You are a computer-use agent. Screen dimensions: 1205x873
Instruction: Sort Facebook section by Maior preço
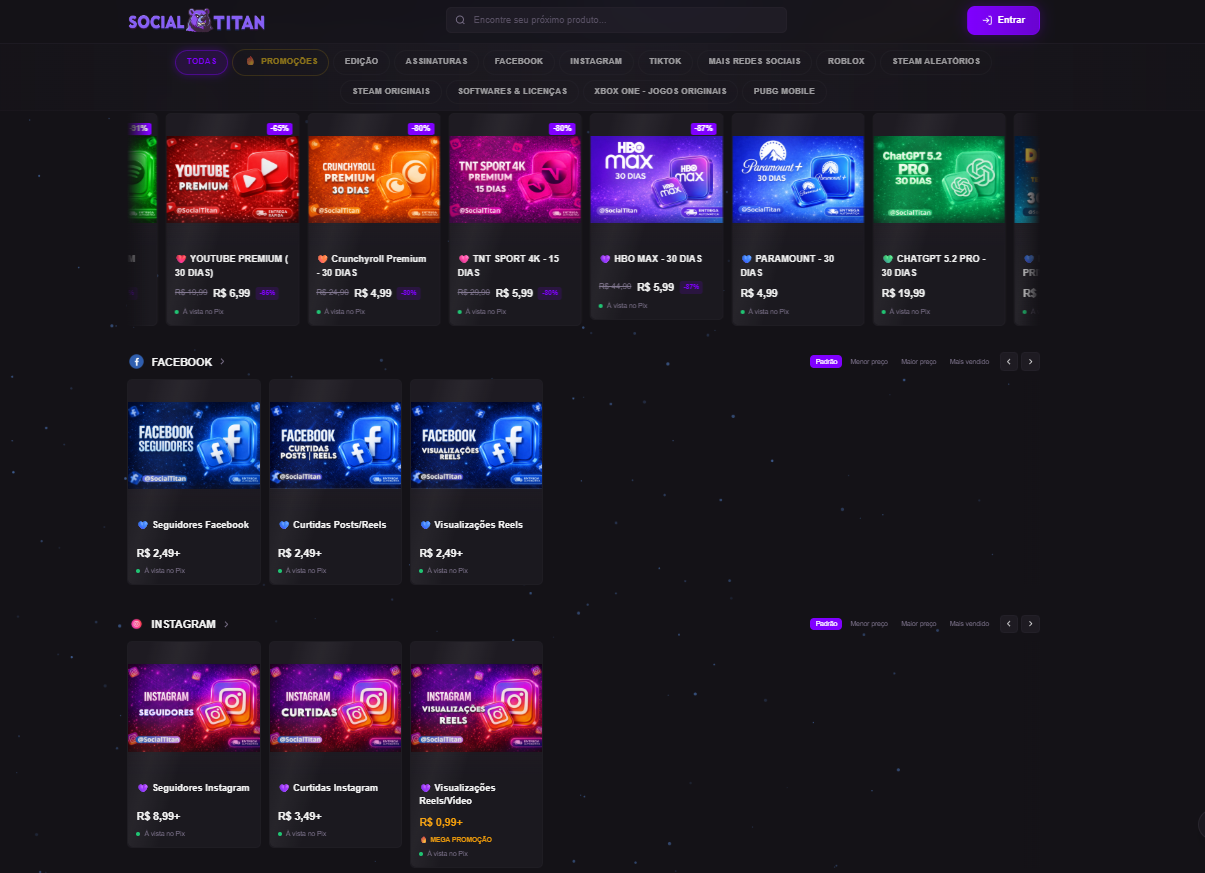(918, 362)
